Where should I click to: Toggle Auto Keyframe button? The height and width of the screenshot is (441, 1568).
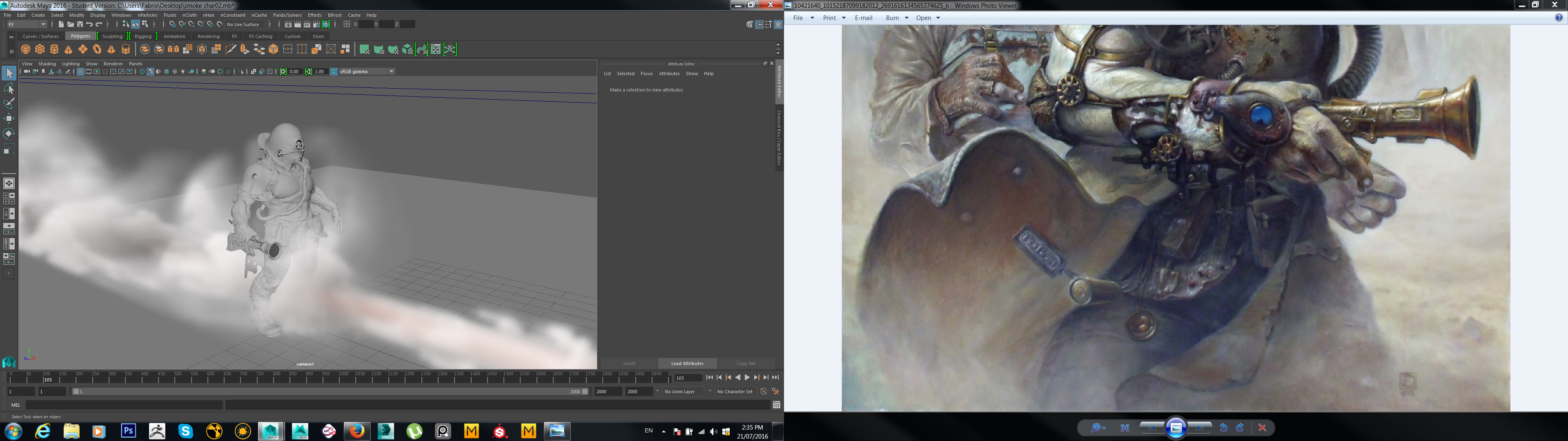pos(764,392)
